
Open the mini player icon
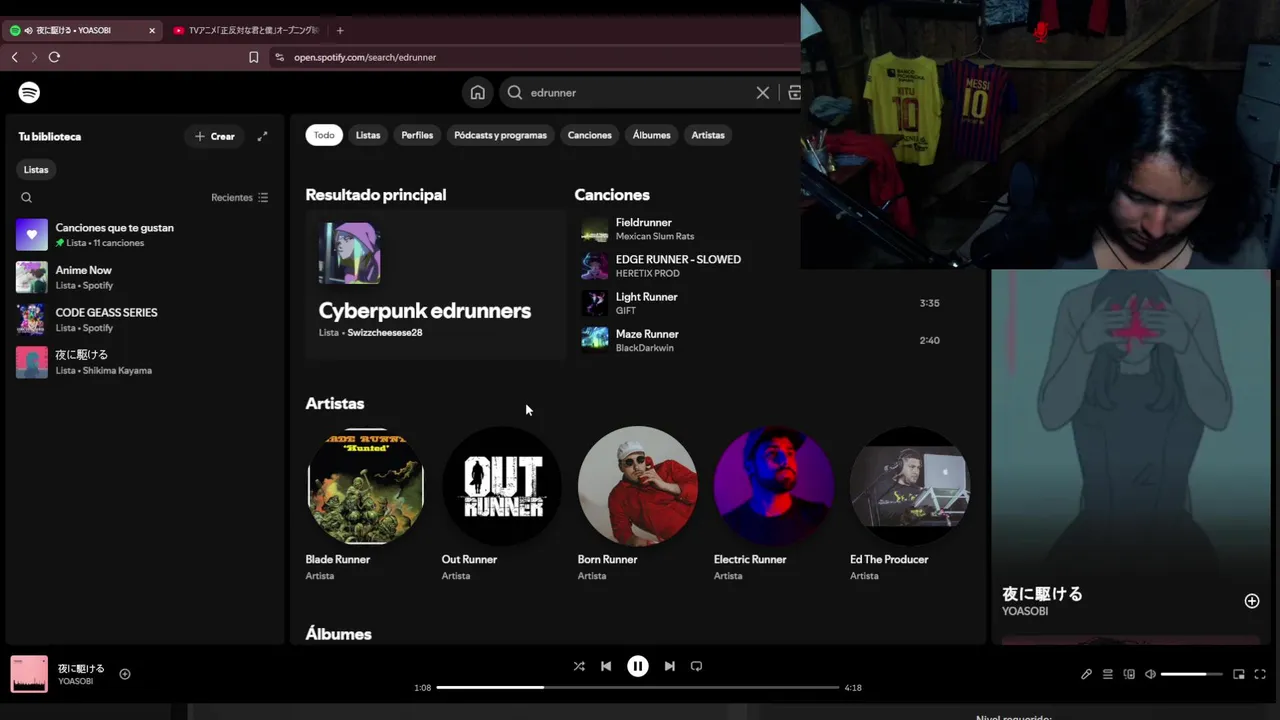1239,674
